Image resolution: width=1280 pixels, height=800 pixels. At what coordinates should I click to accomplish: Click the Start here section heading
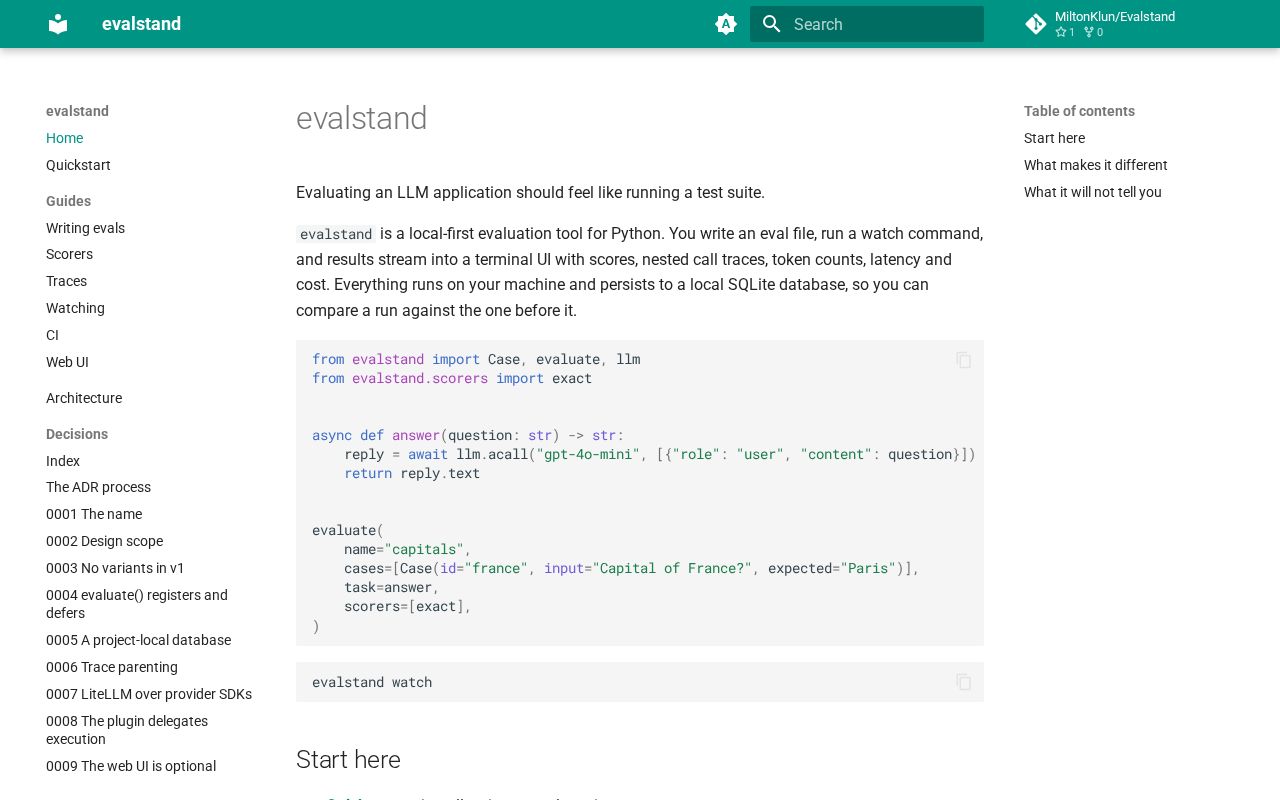pyautogui.click(x=348, y=760)
